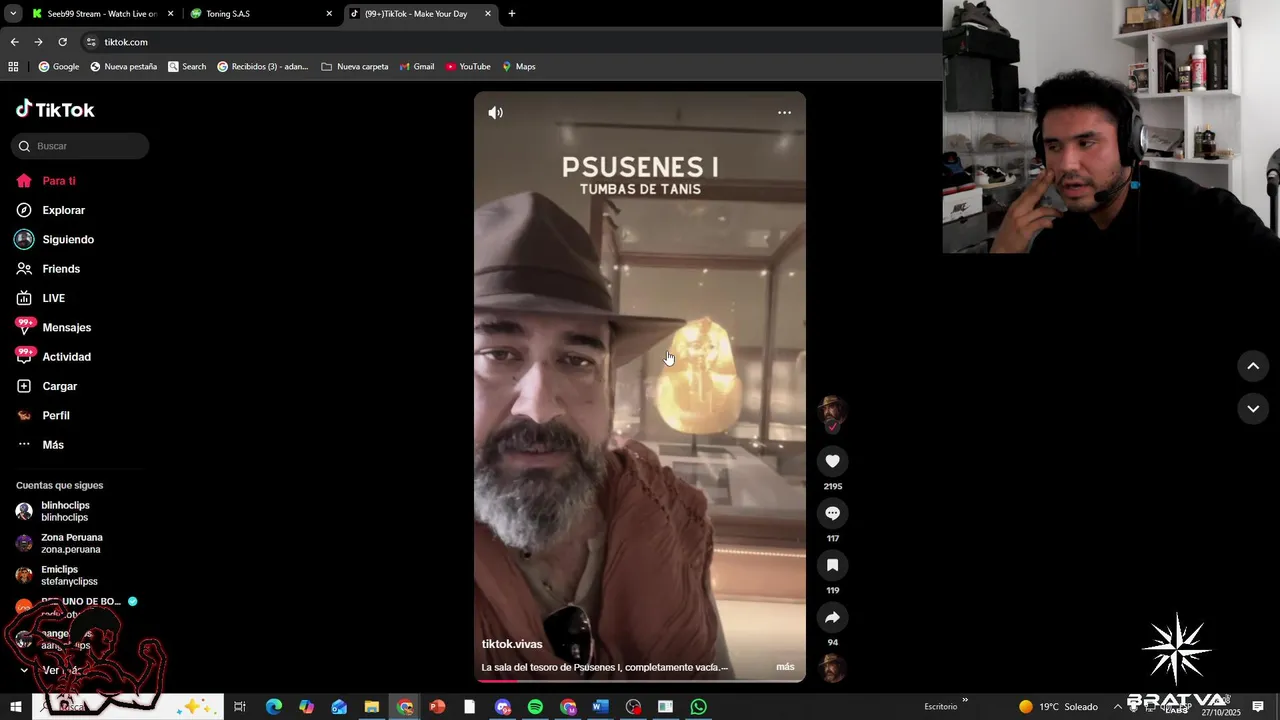Open the Emiclips followed account
The image size is (1280, 720).
click(x=68, y=575)
